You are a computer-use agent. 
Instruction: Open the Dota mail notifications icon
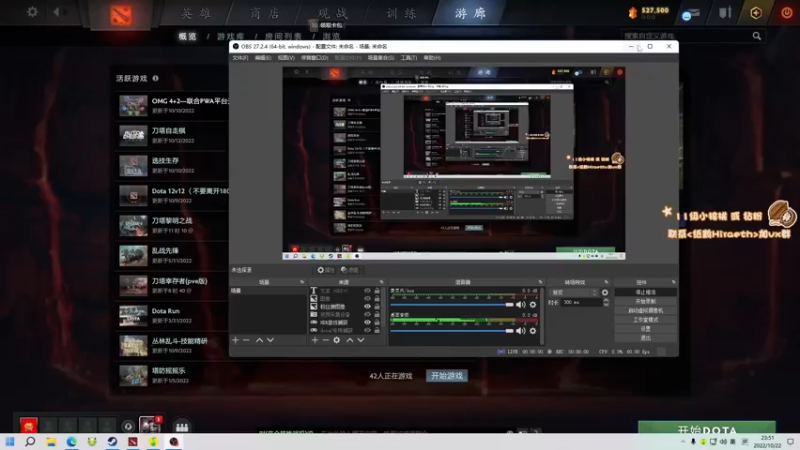tap(690, 14)
